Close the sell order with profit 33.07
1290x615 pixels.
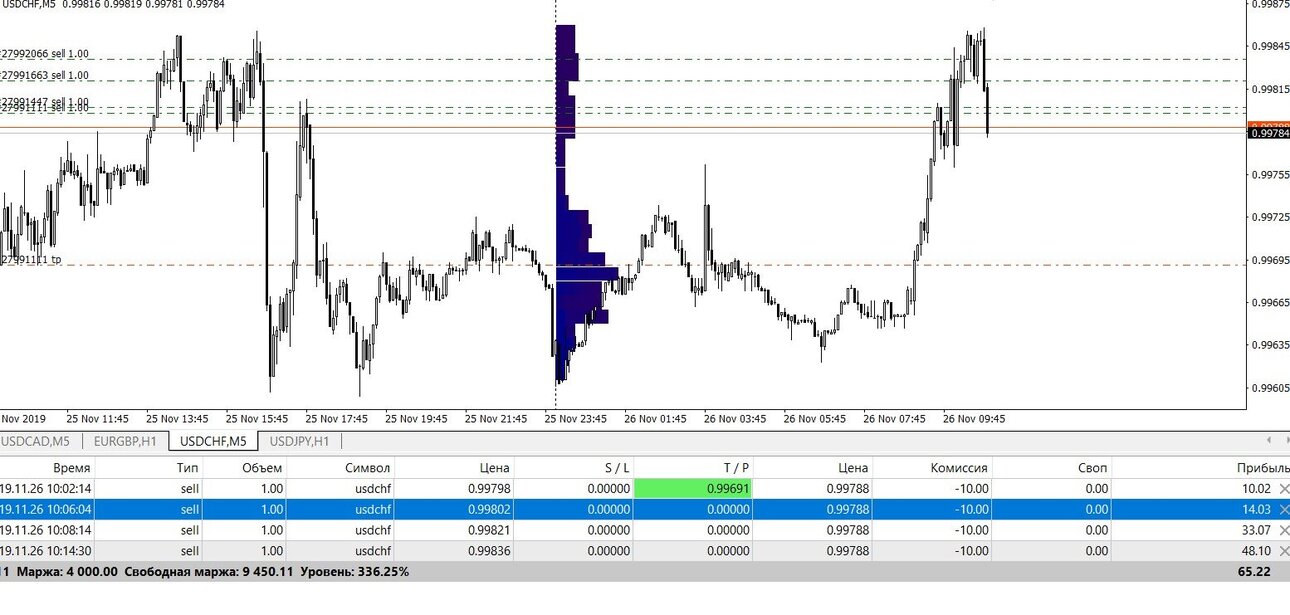(x=1284, y=530)
